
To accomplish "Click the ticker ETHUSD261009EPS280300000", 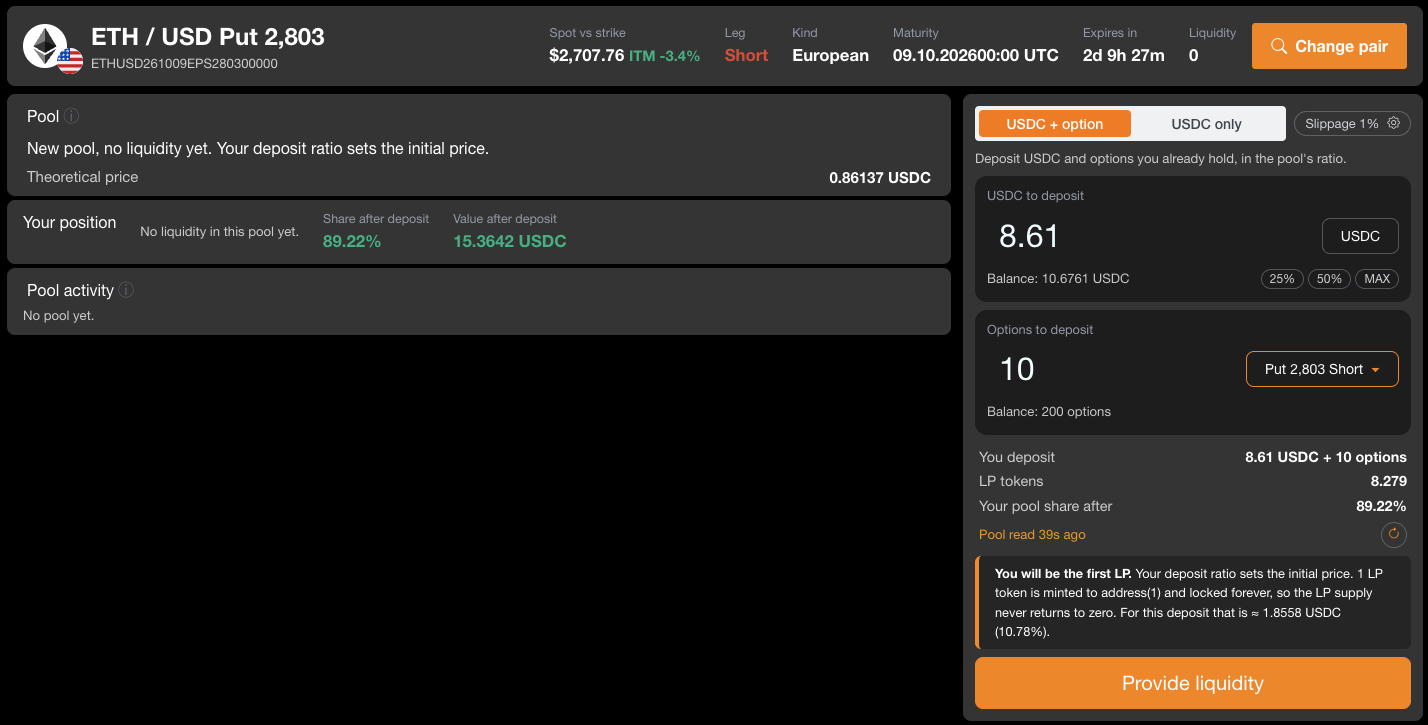I will tap(184, 64).
